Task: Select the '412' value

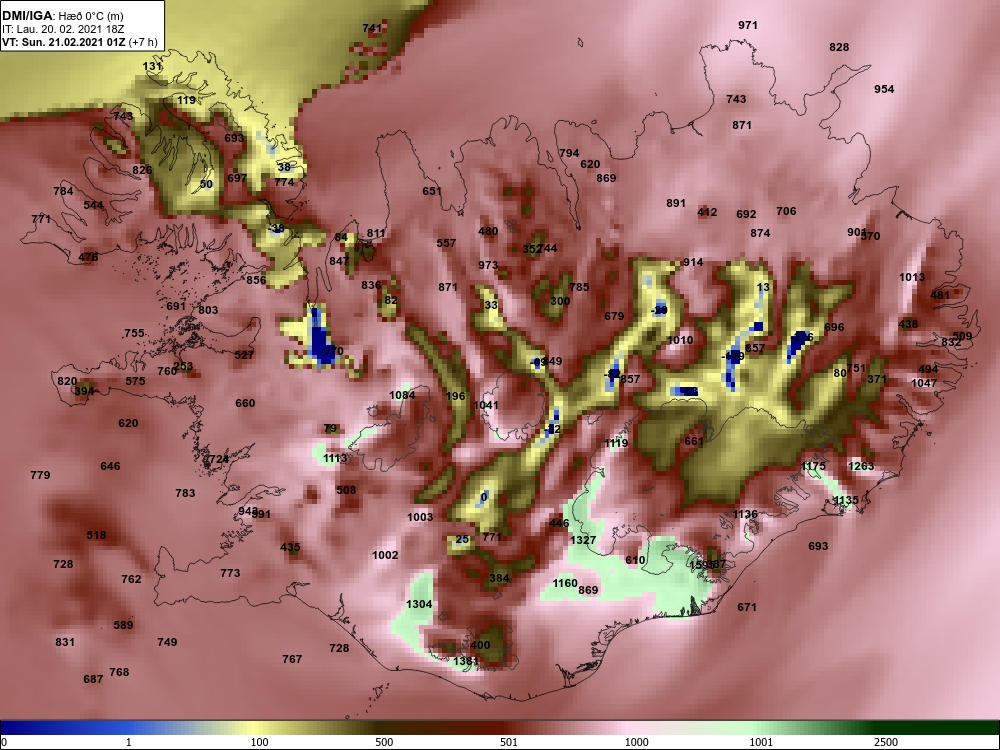Action: [x=707, y=212]
